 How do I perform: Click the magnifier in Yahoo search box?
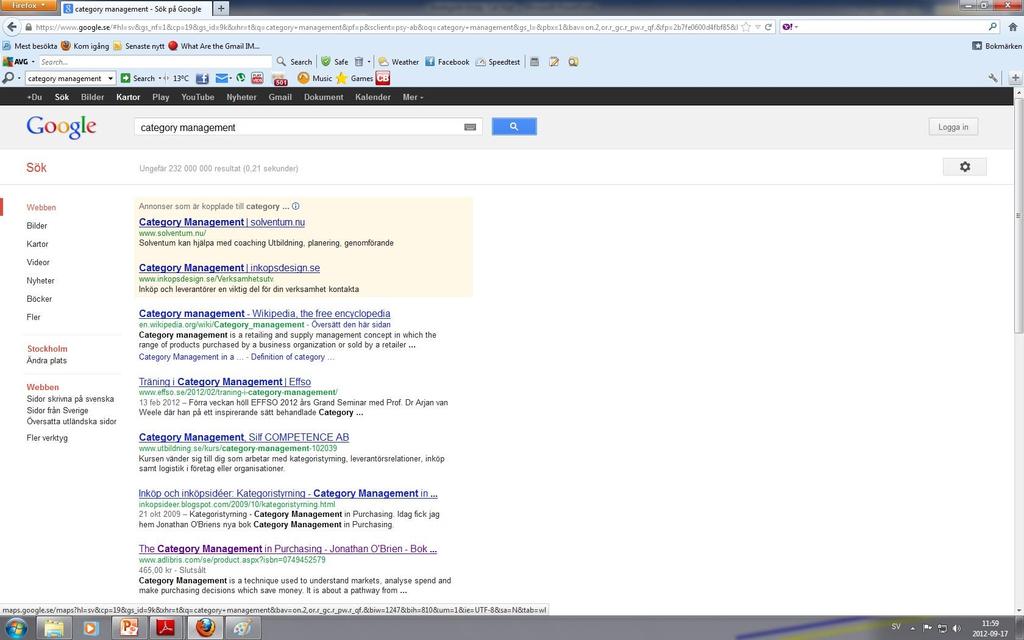click(x=993, y=27)
